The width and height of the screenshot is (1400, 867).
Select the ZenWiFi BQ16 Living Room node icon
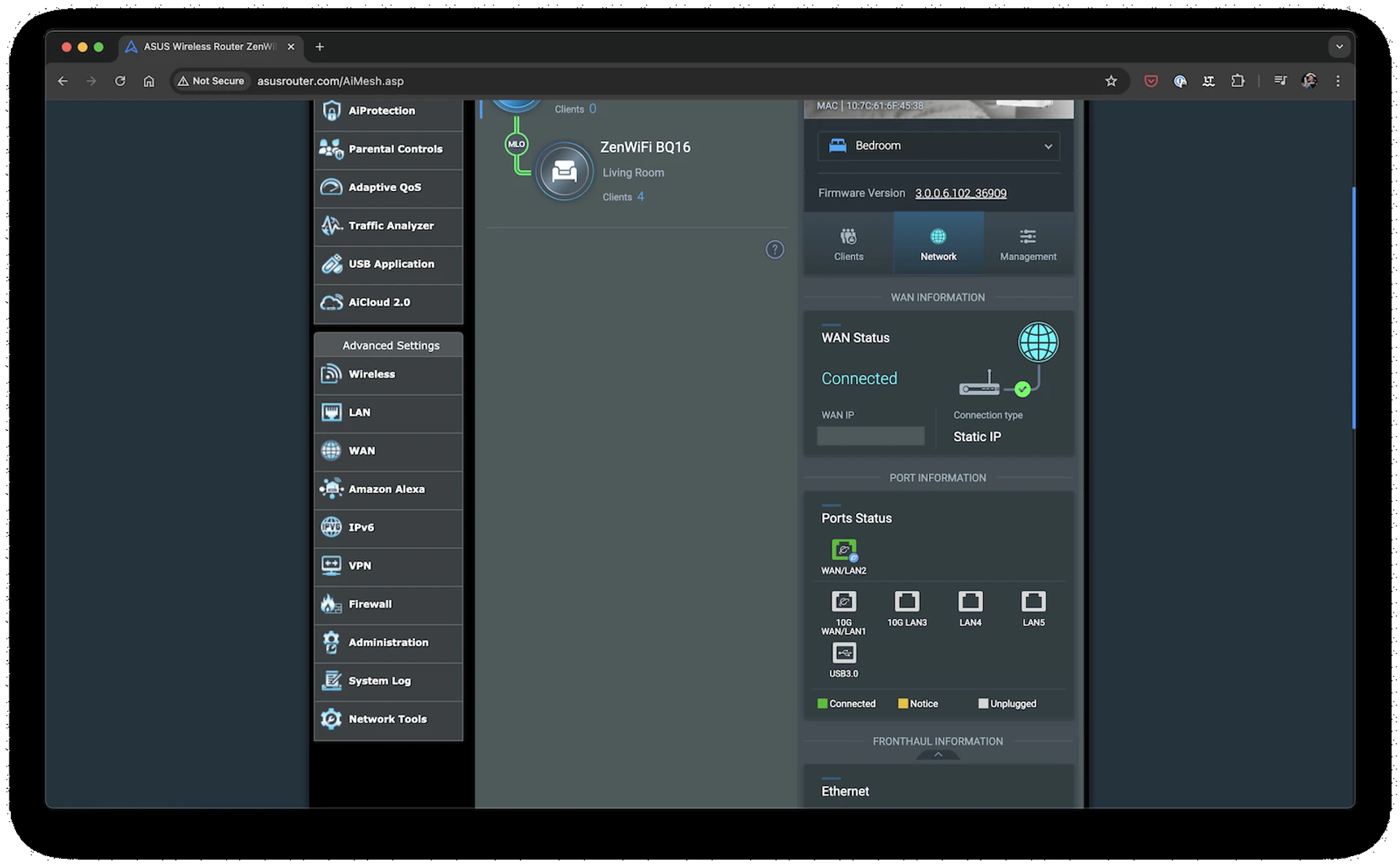click(x=564, y=172)
